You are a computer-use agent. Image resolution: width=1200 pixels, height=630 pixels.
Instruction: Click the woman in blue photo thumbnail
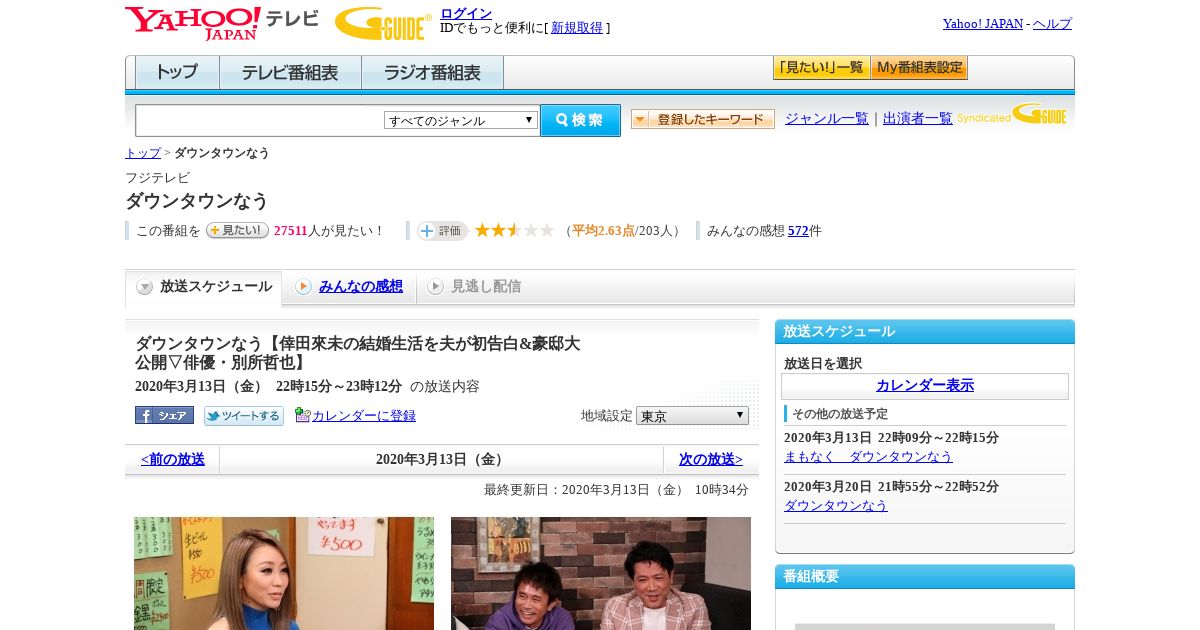click(x=284, y=573)
